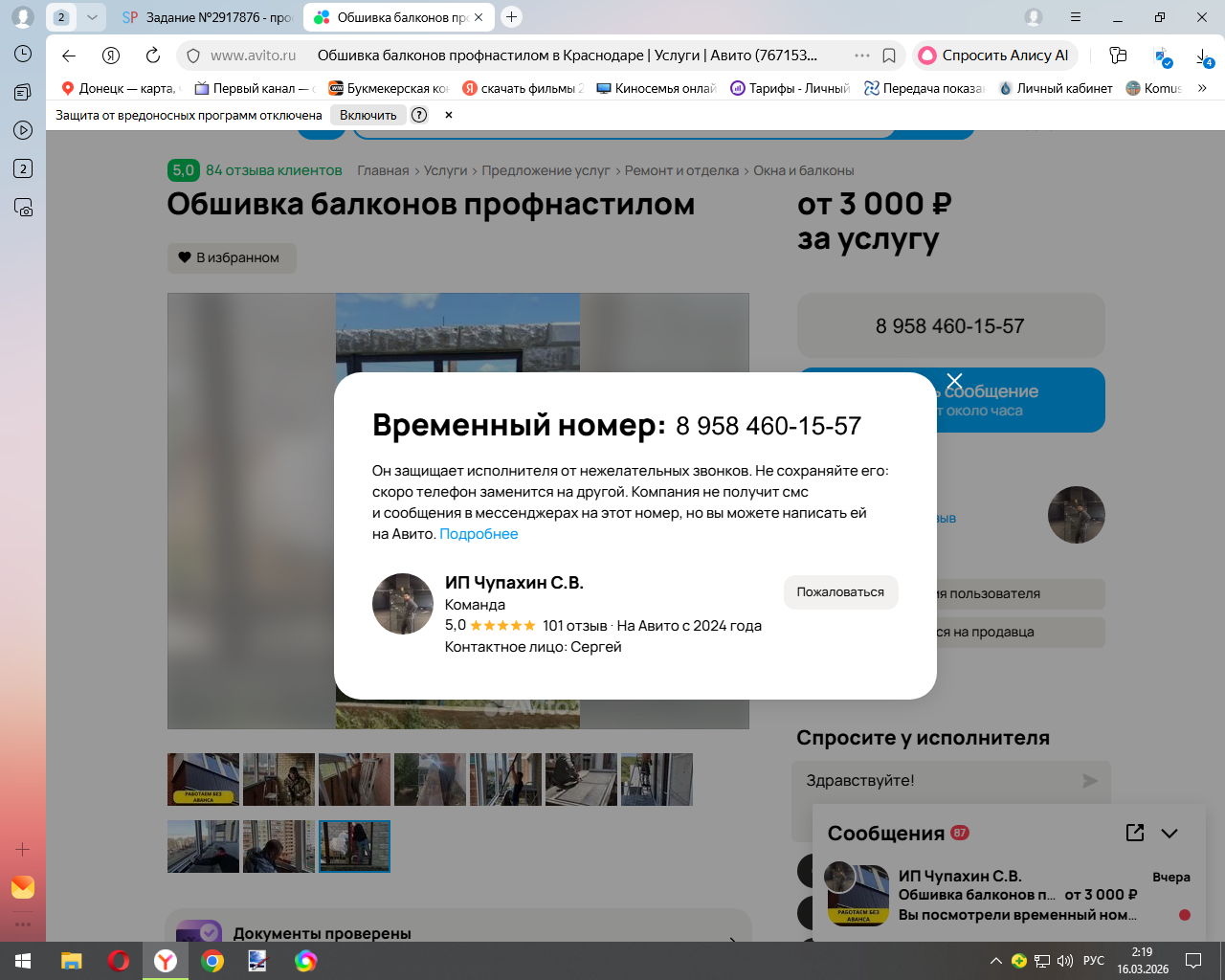1225x980 pixels.
Task: Click the Пожаловаться button
Action: point(840,592)
